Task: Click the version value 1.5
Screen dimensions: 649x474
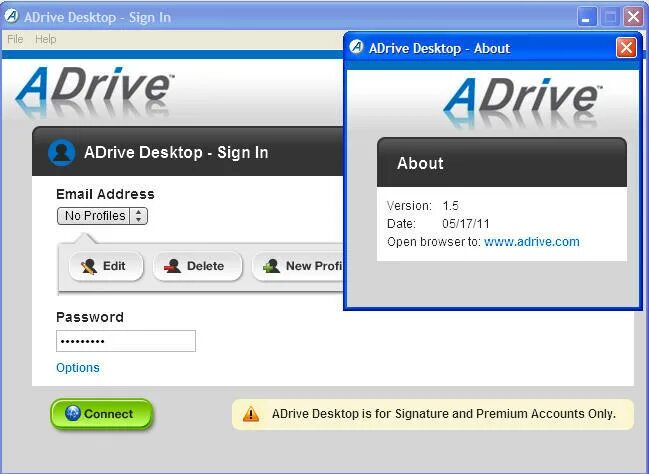Action: point(450,206)
